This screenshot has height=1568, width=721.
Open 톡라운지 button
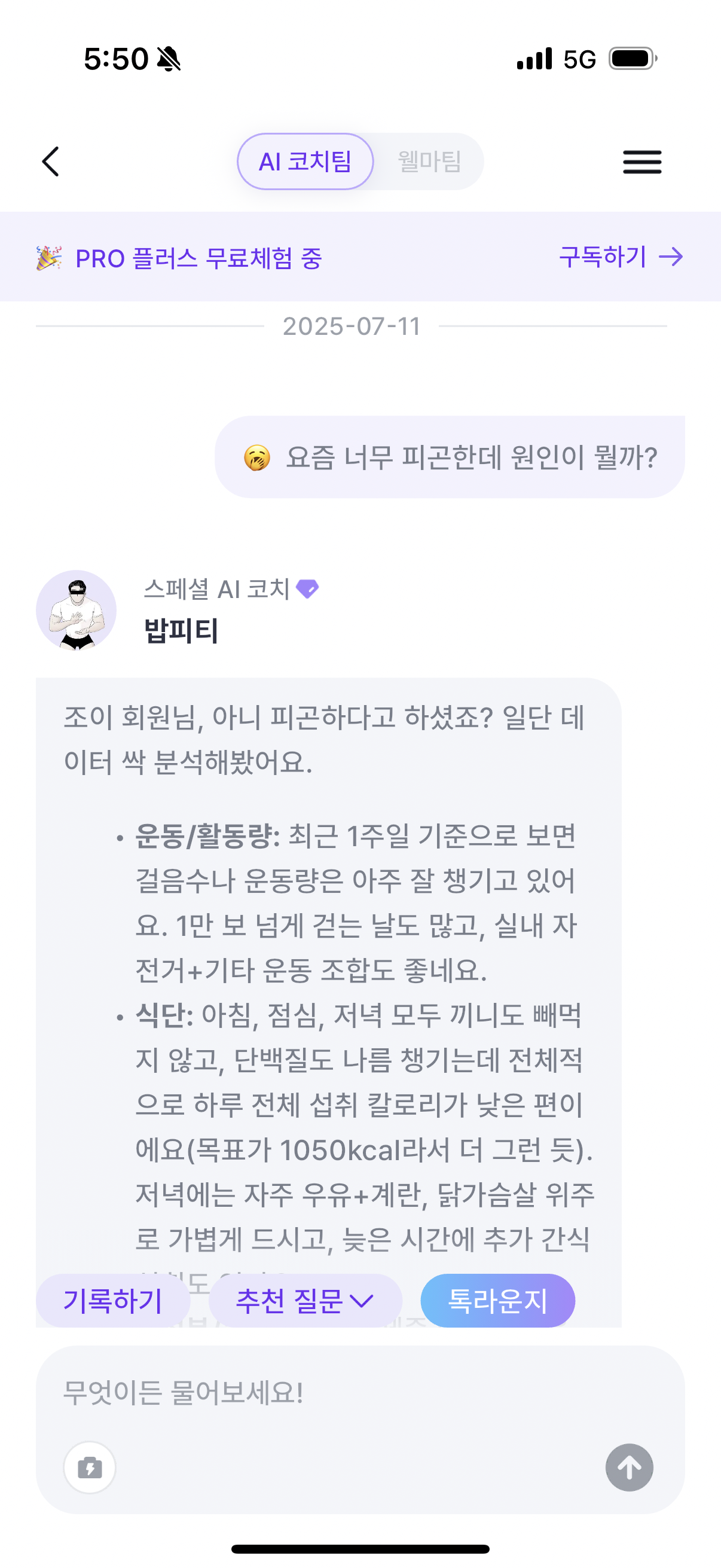497,1301
